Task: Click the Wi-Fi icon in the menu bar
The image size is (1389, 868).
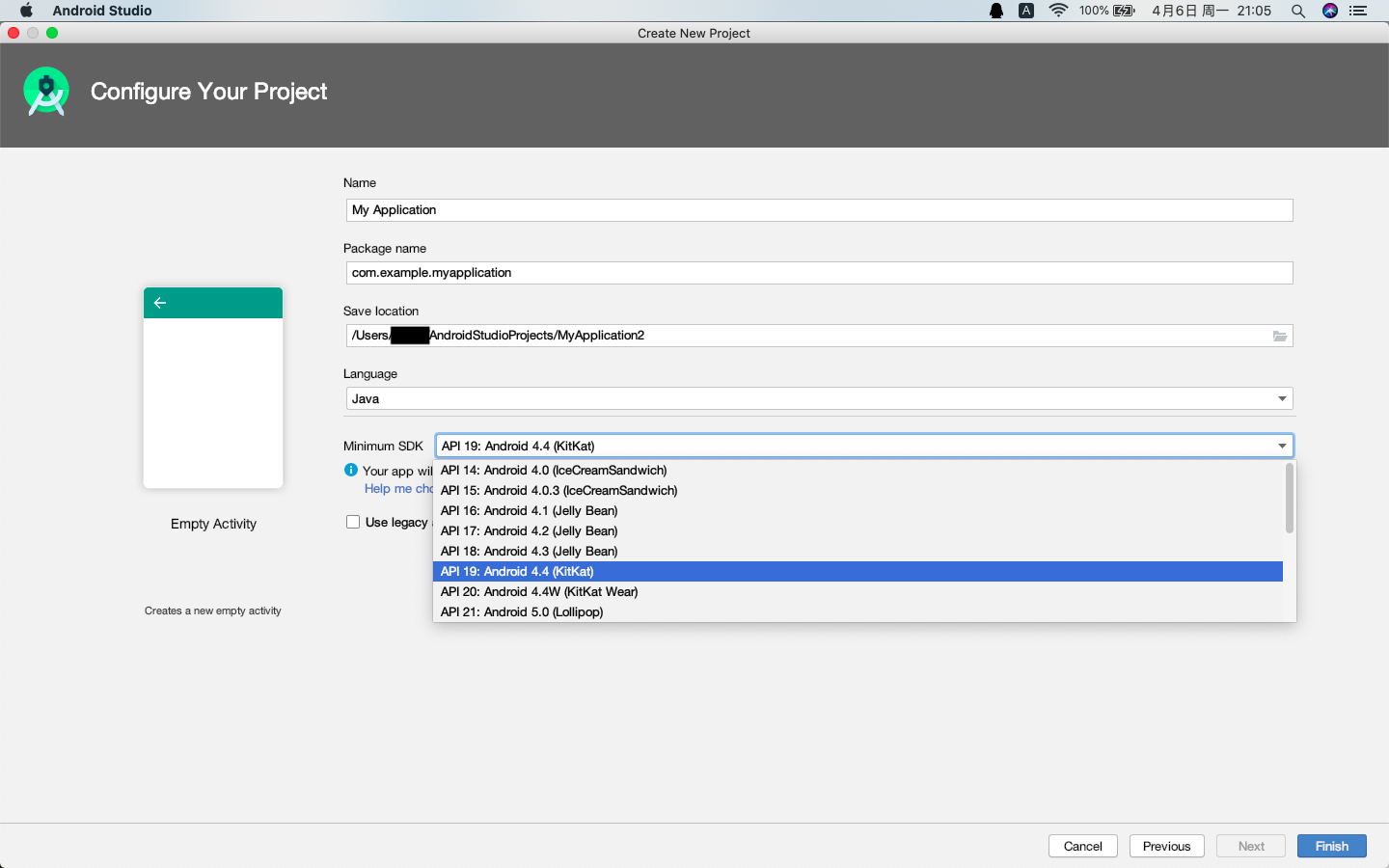Action: [x=1058, y=11]
